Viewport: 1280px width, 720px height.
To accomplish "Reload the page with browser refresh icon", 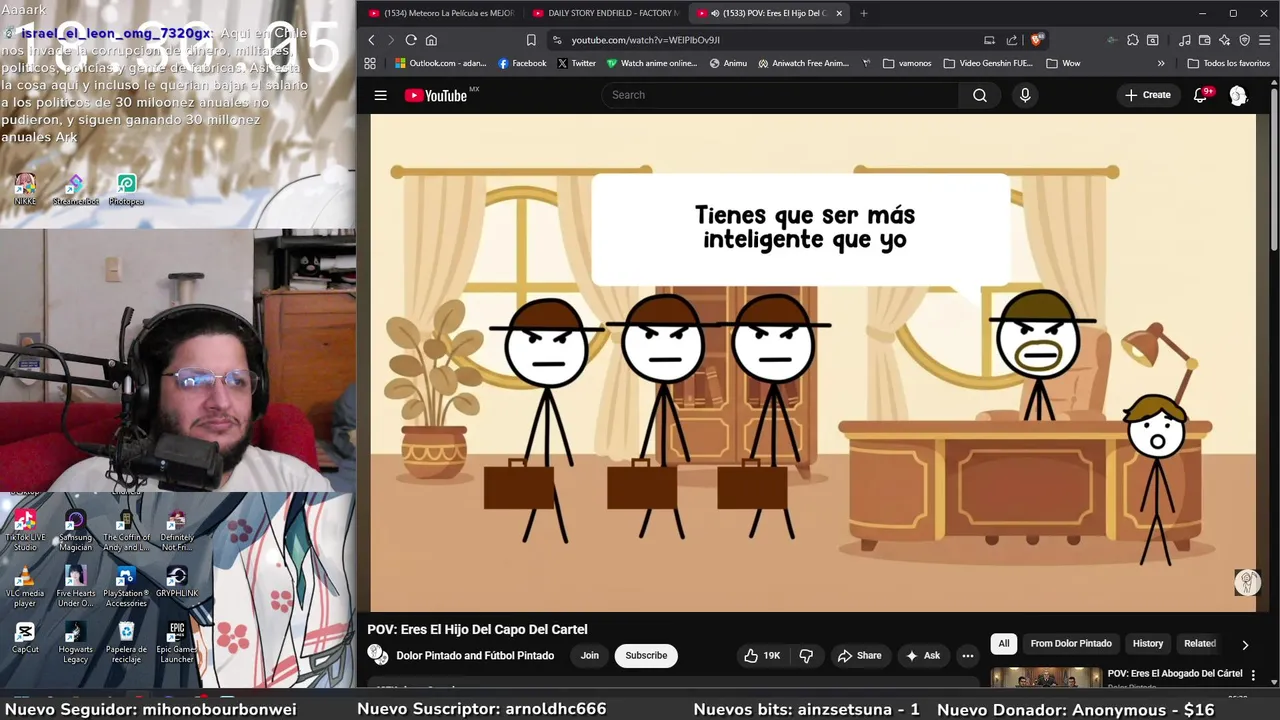I will [x=411, y=40].
